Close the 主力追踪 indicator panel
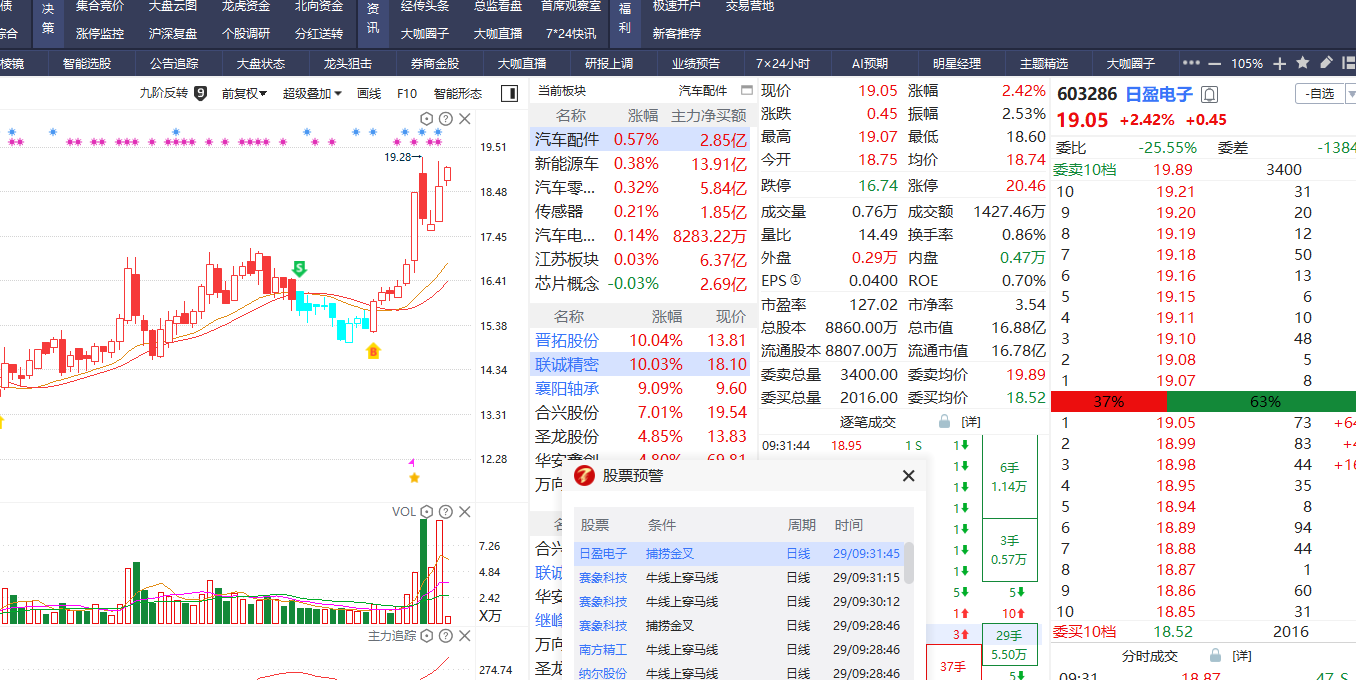Screen dimensions: 1356x680 pyautogui.click(x=464, y=636)
